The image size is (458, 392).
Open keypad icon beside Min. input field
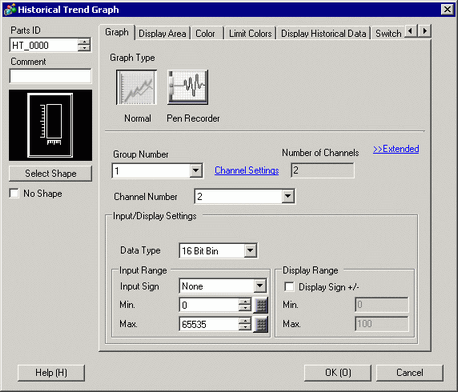261,305
